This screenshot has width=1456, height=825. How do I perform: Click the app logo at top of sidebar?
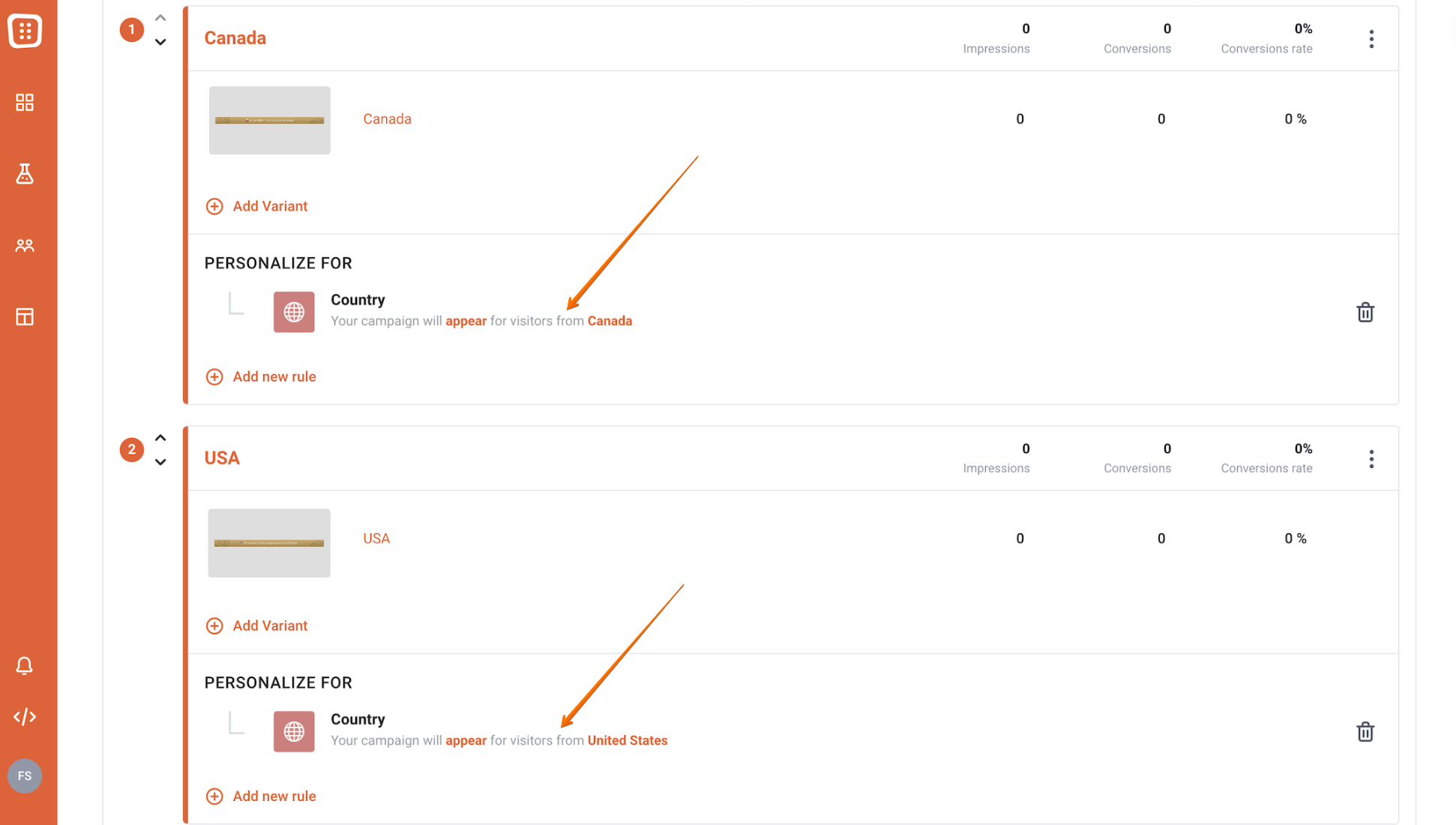(25, 31)
